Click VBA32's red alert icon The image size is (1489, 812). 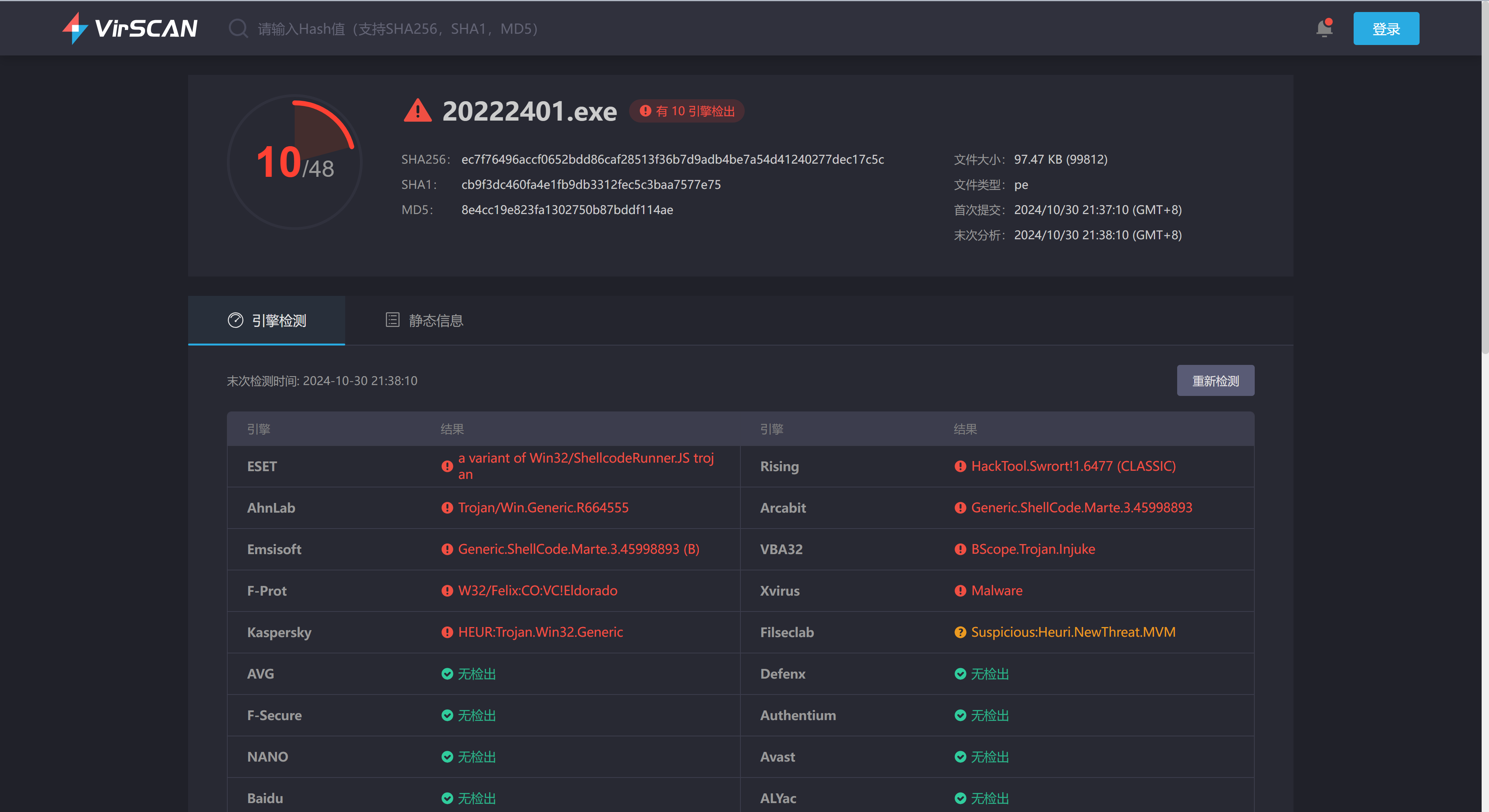960,549
